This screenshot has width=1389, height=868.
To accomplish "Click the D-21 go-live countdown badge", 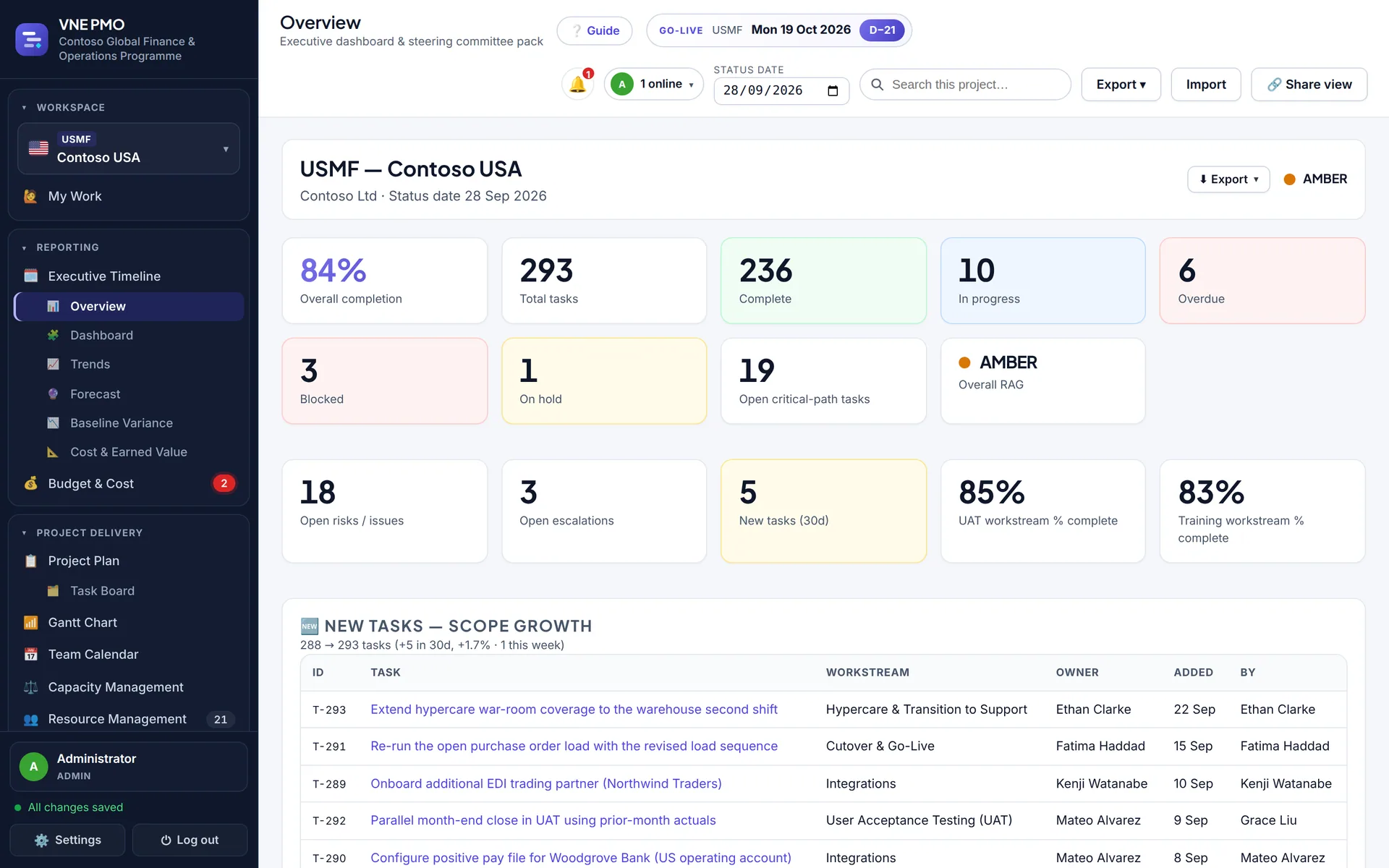I will 882,30.
